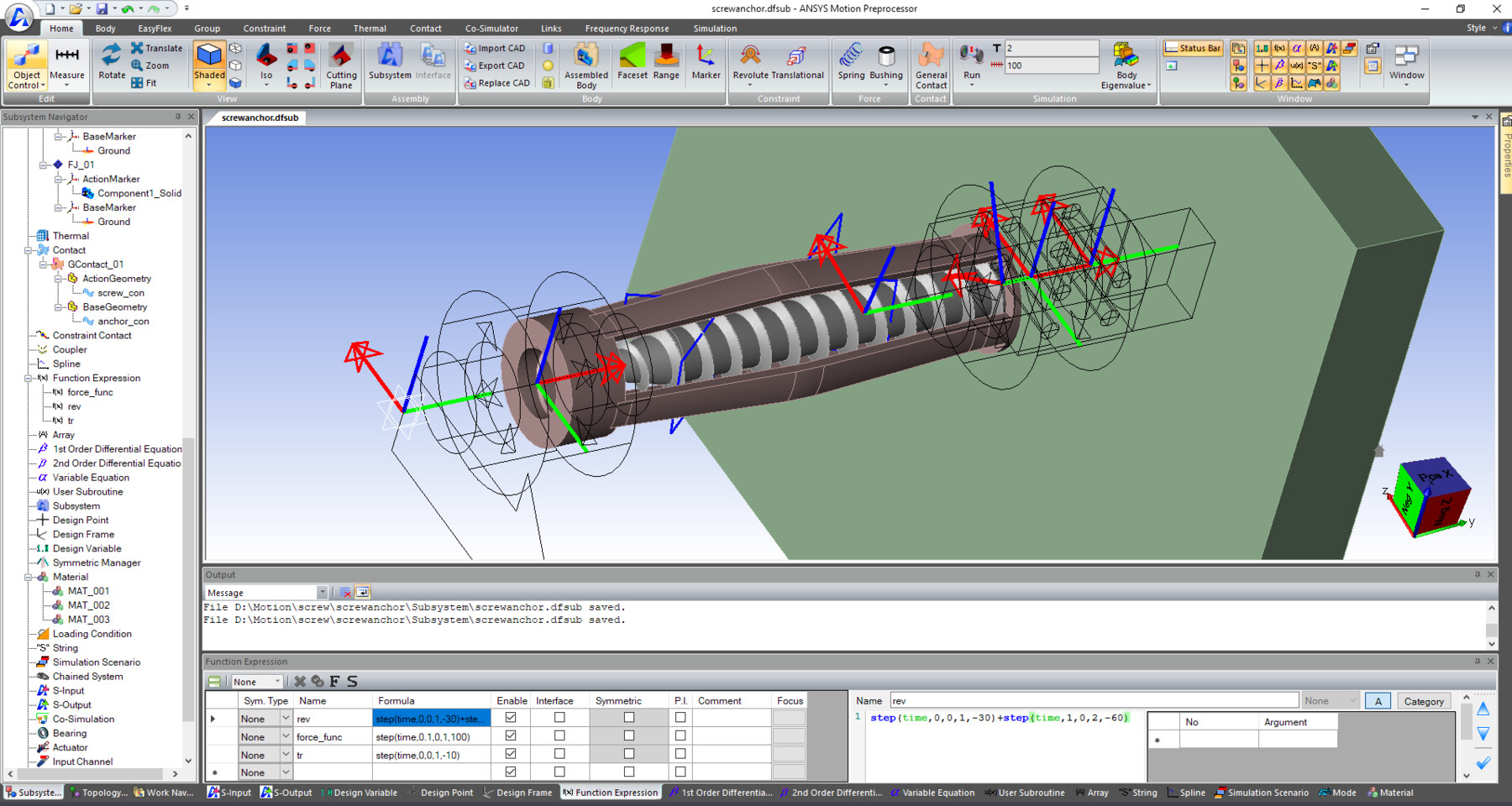Select the Rotate view tool

click(x=111, y=59)
